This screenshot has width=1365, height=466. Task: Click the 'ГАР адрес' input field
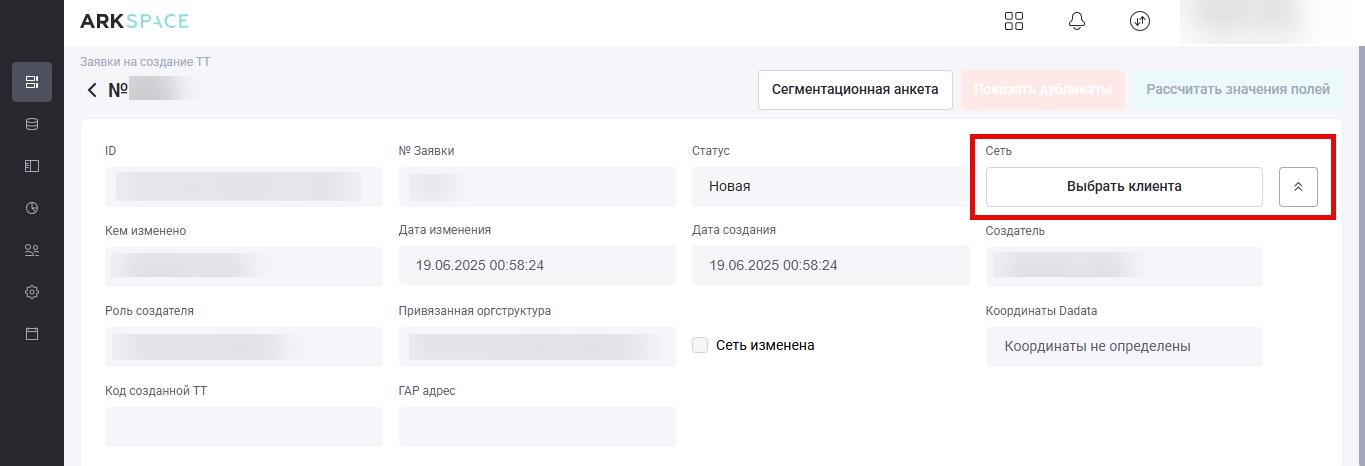click(537, 427)
